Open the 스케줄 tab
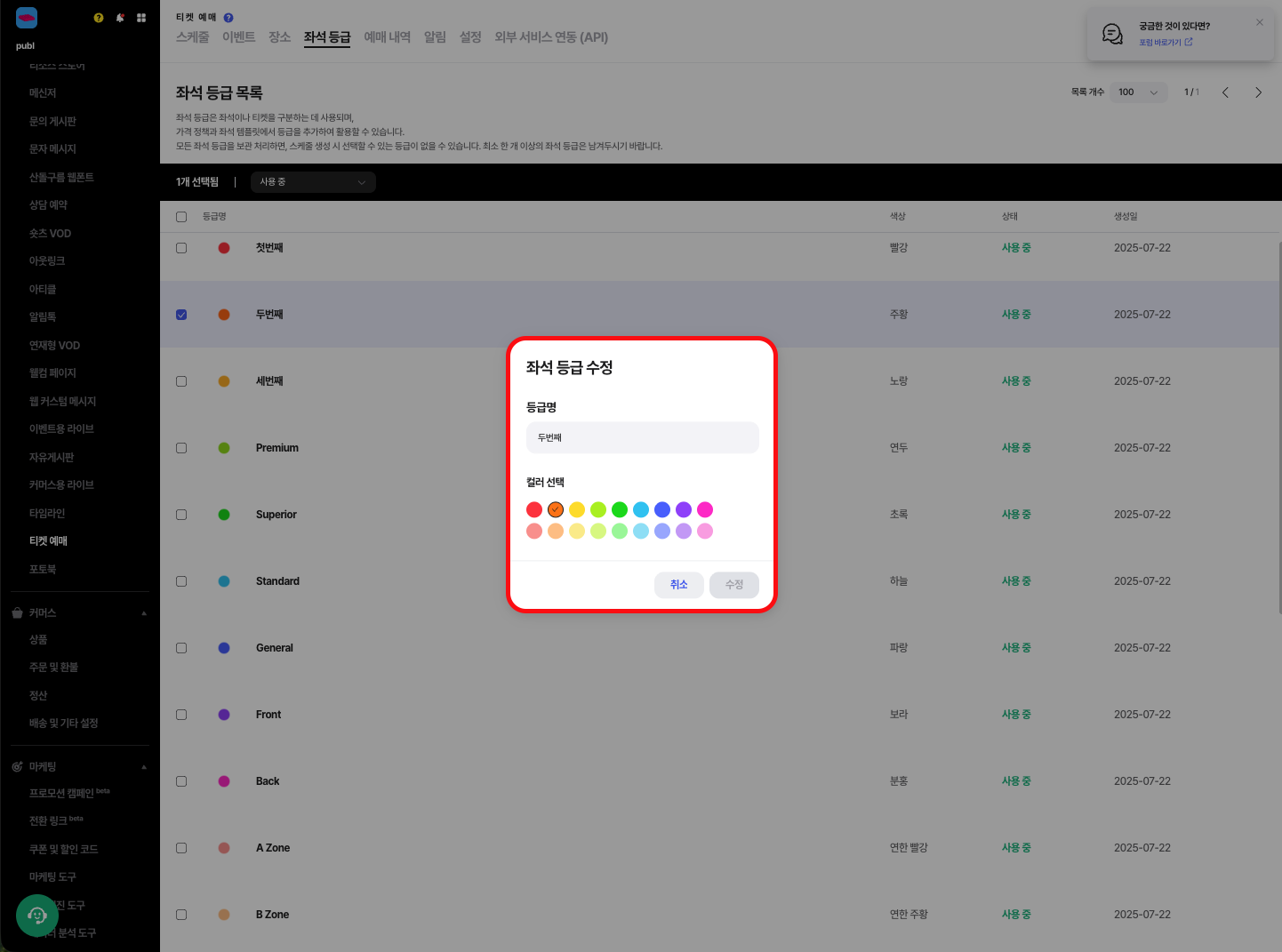 tap(192, 37)
